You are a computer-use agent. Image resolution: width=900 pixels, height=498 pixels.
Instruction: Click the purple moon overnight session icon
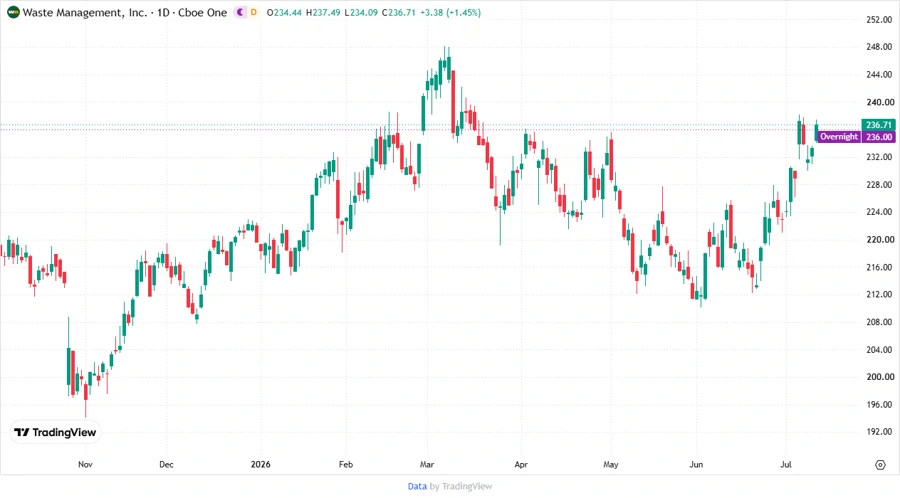point(240,12)
